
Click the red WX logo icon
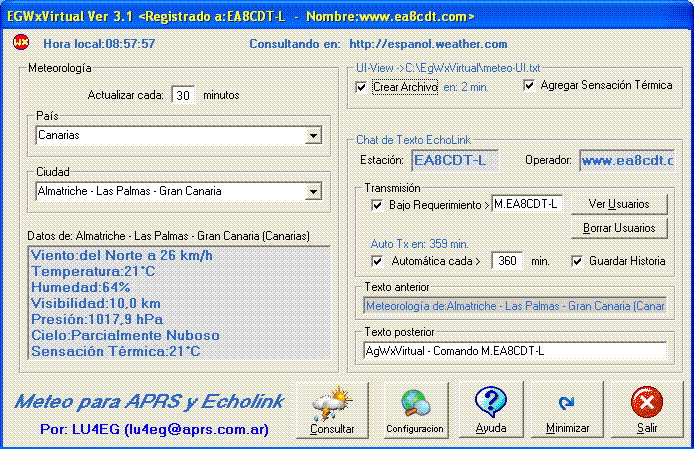click(x=21, y=43)
